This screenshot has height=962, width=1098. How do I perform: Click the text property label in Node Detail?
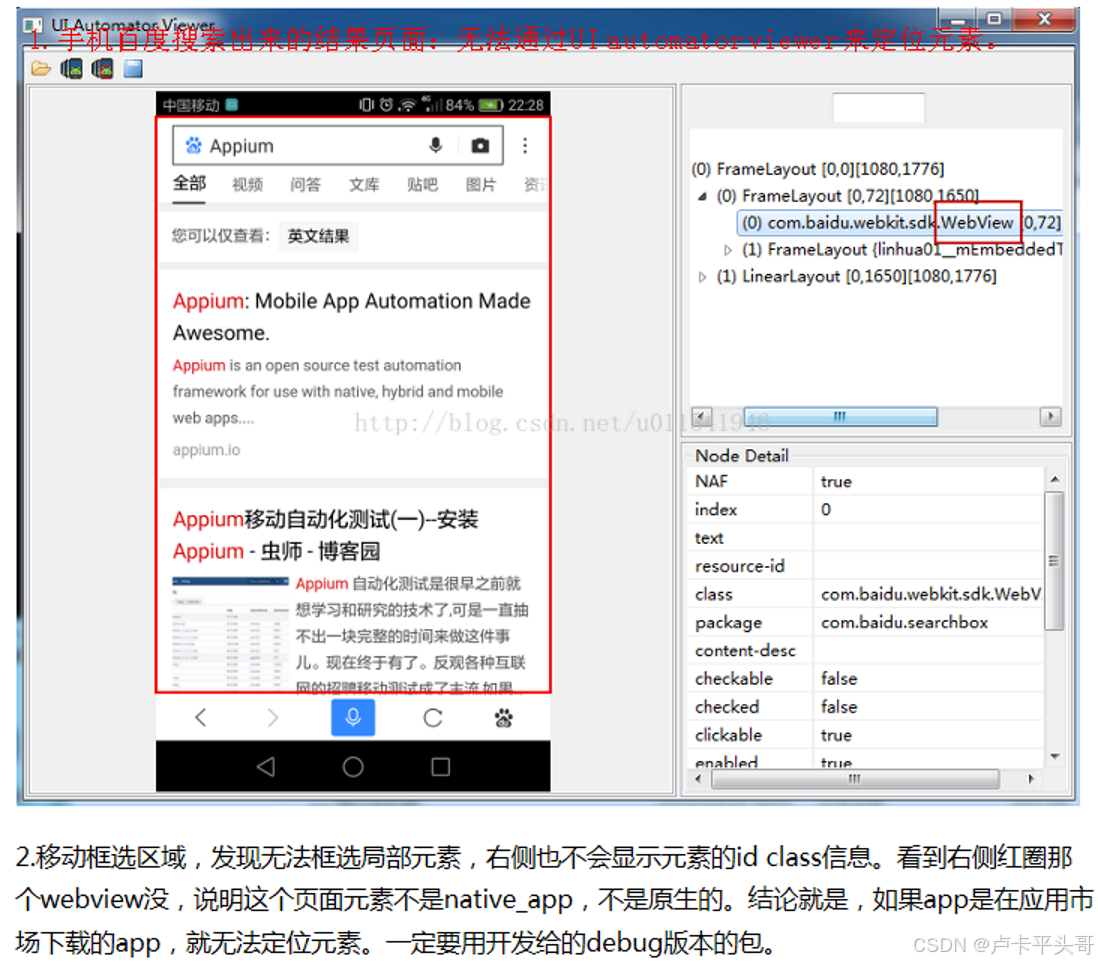(x=709, y=538)
